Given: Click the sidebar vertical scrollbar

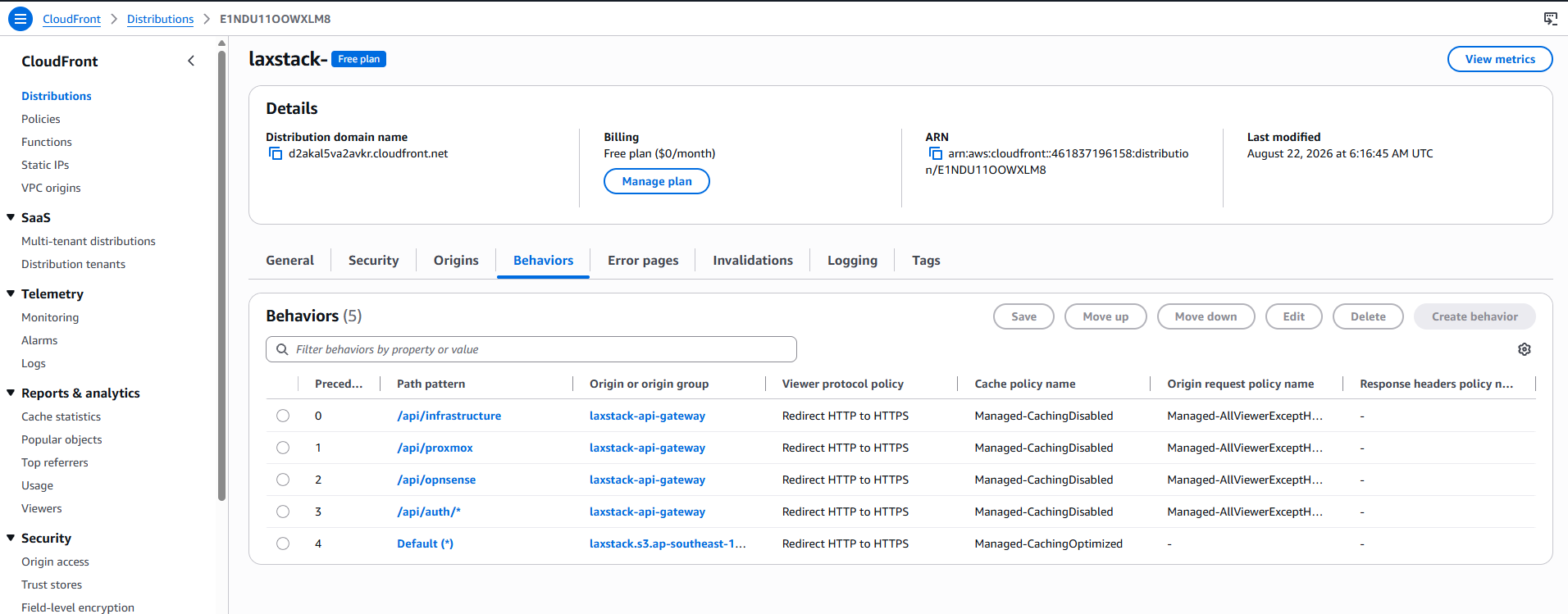Looking at the screenshot, I should click(x=221, y=275).
